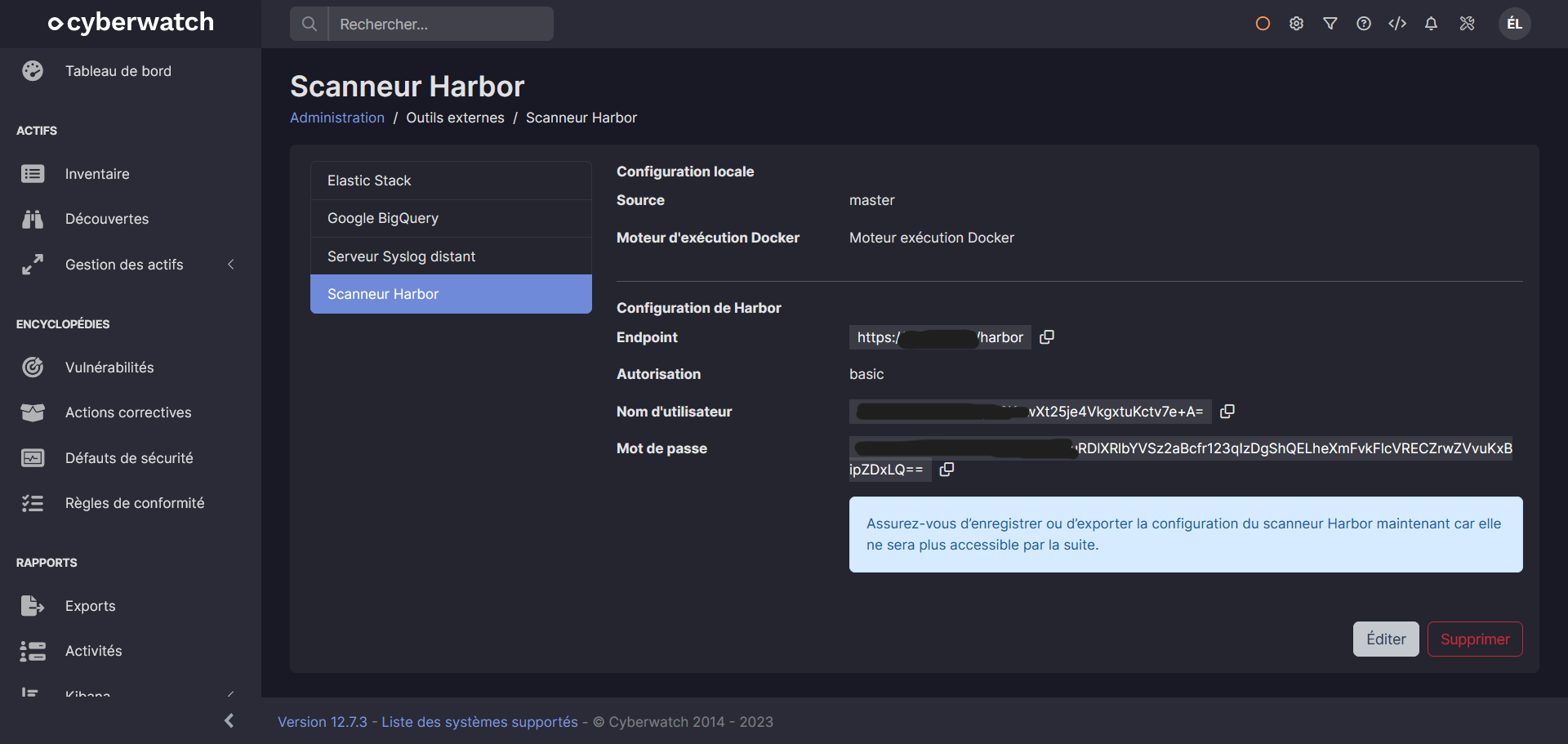Click the Cyberwatch logo
The width and height of the screenshot is (1568, 744).
[x=131, y=23]
